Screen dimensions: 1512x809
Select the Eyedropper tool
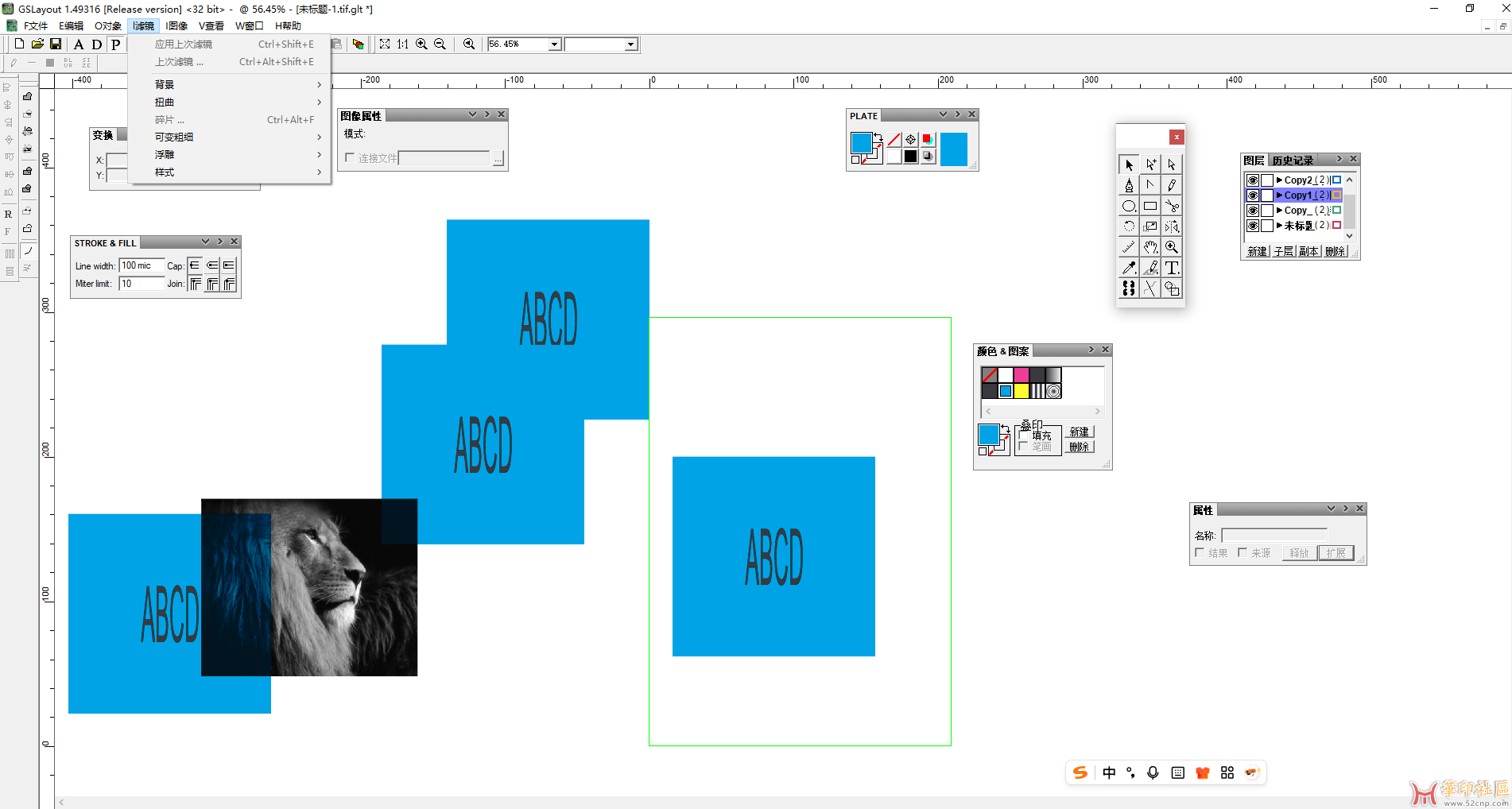pyautogui.click(x=1129, y=268)
